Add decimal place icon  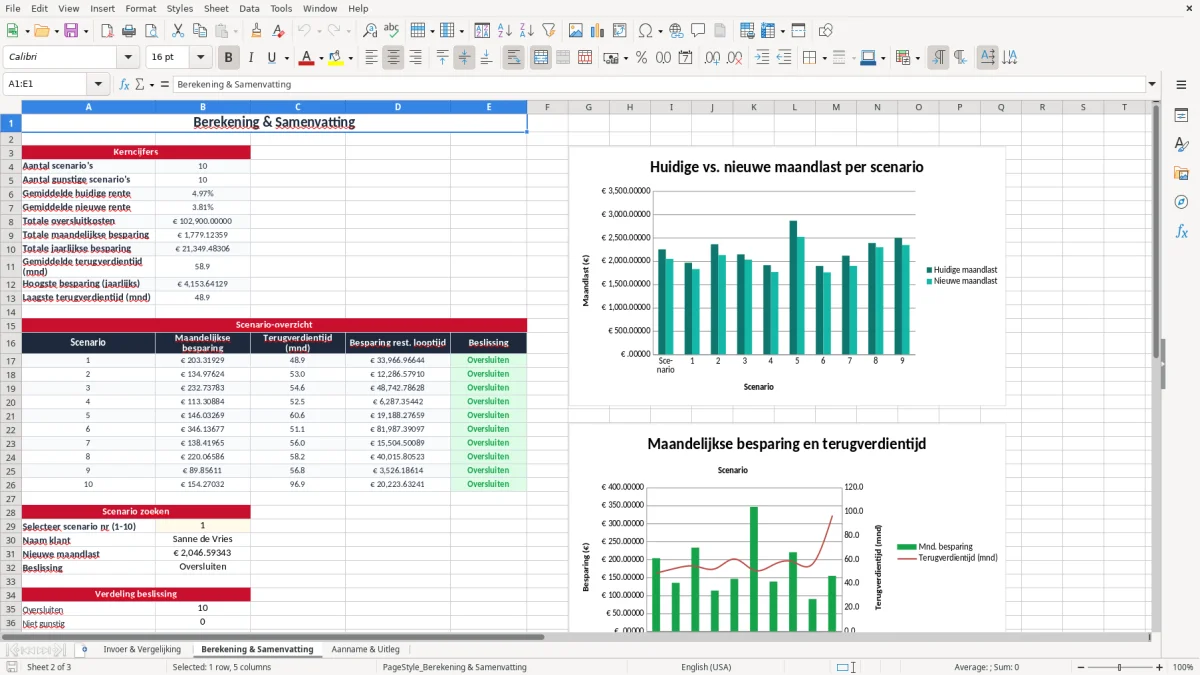pyautogui.click(x=711, y=58)
